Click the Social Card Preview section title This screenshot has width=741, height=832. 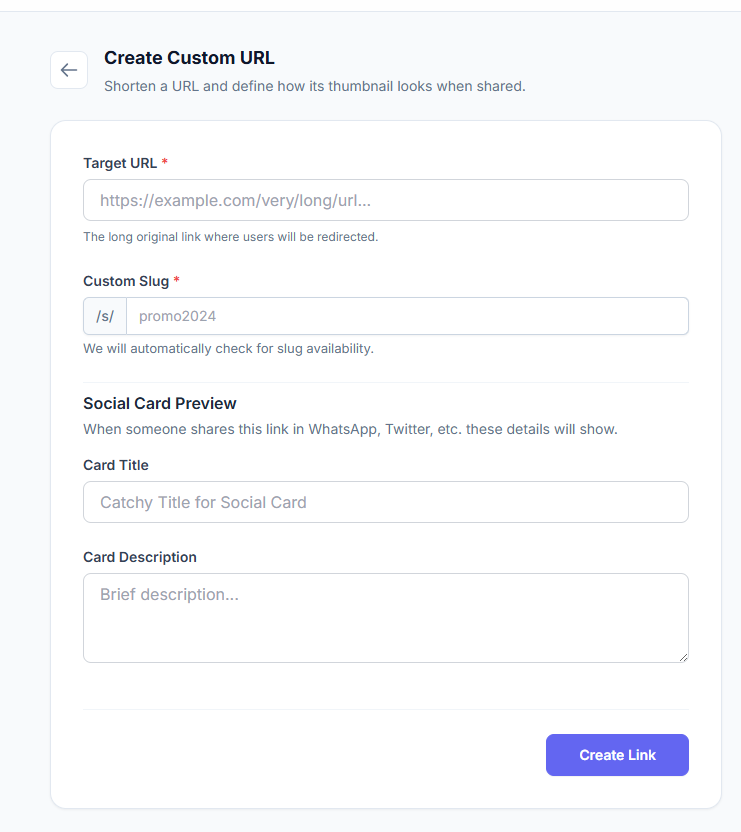pos(159,403)
